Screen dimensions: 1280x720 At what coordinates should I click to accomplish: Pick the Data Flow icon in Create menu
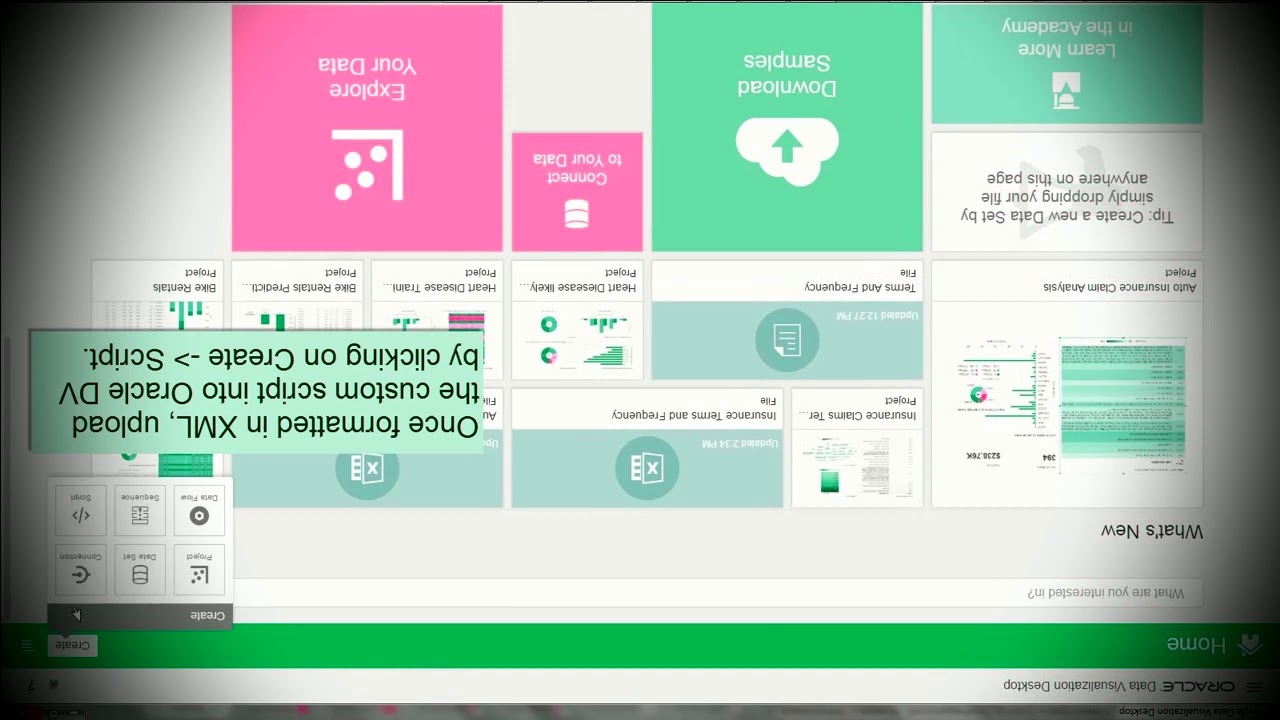point(199,511)
